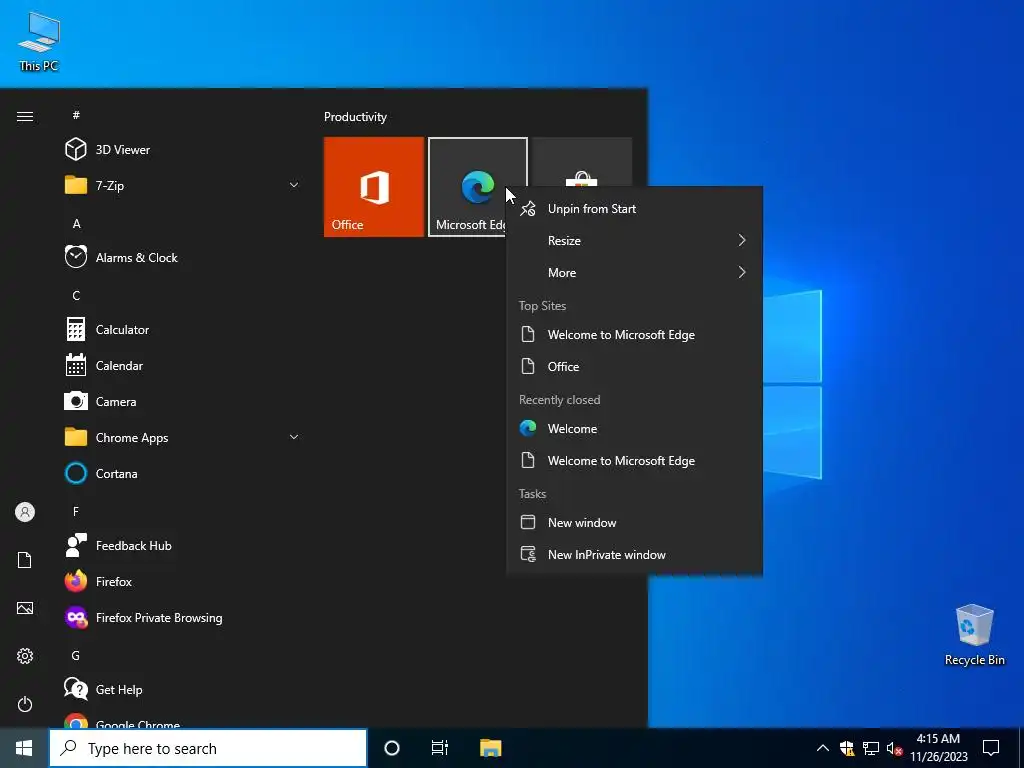Click the Power button in Start
The width and height of the screenshot is (1024, 768).
[x=25, y=704]
